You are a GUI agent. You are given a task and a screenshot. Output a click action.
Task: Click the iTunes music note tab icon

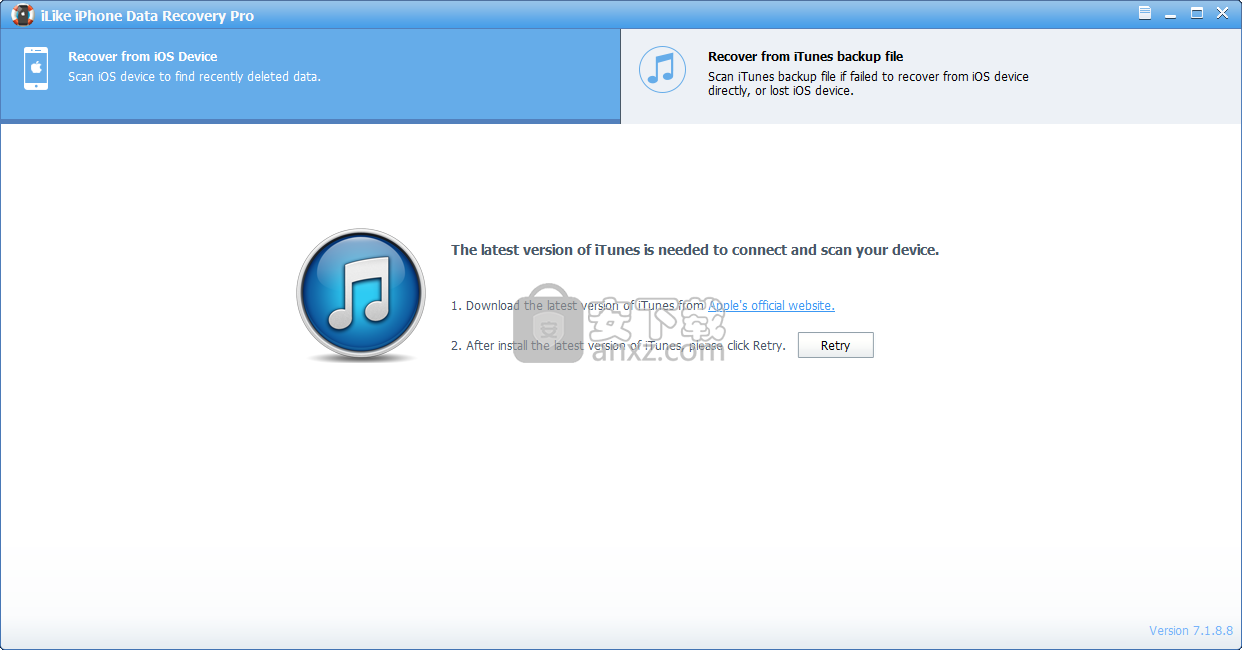pos(662,69)
